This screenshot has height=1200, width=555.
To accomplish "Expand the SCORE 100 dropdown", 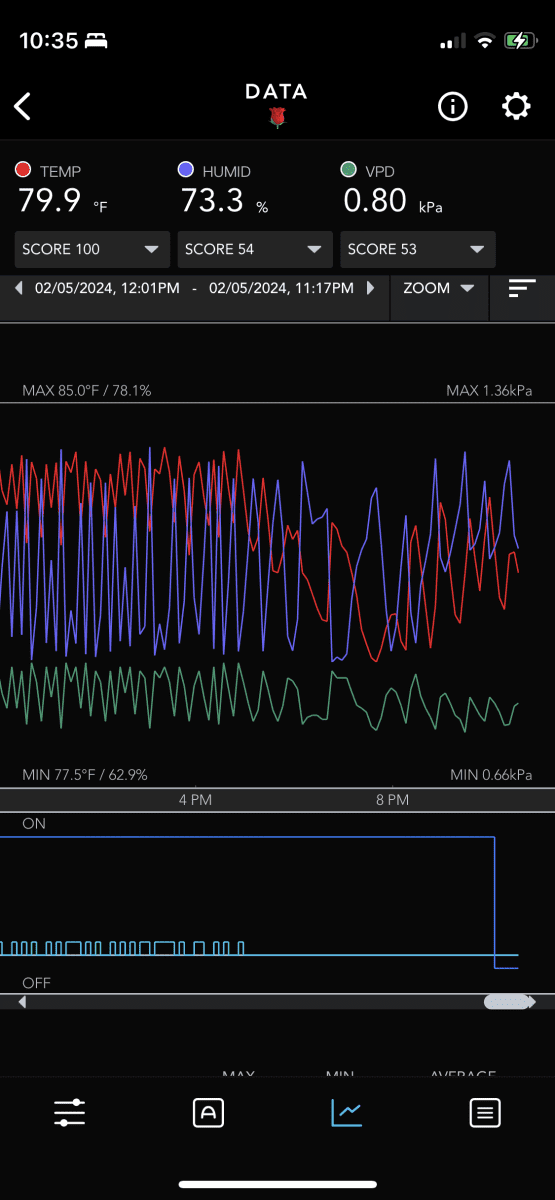I will click(91, 249).
